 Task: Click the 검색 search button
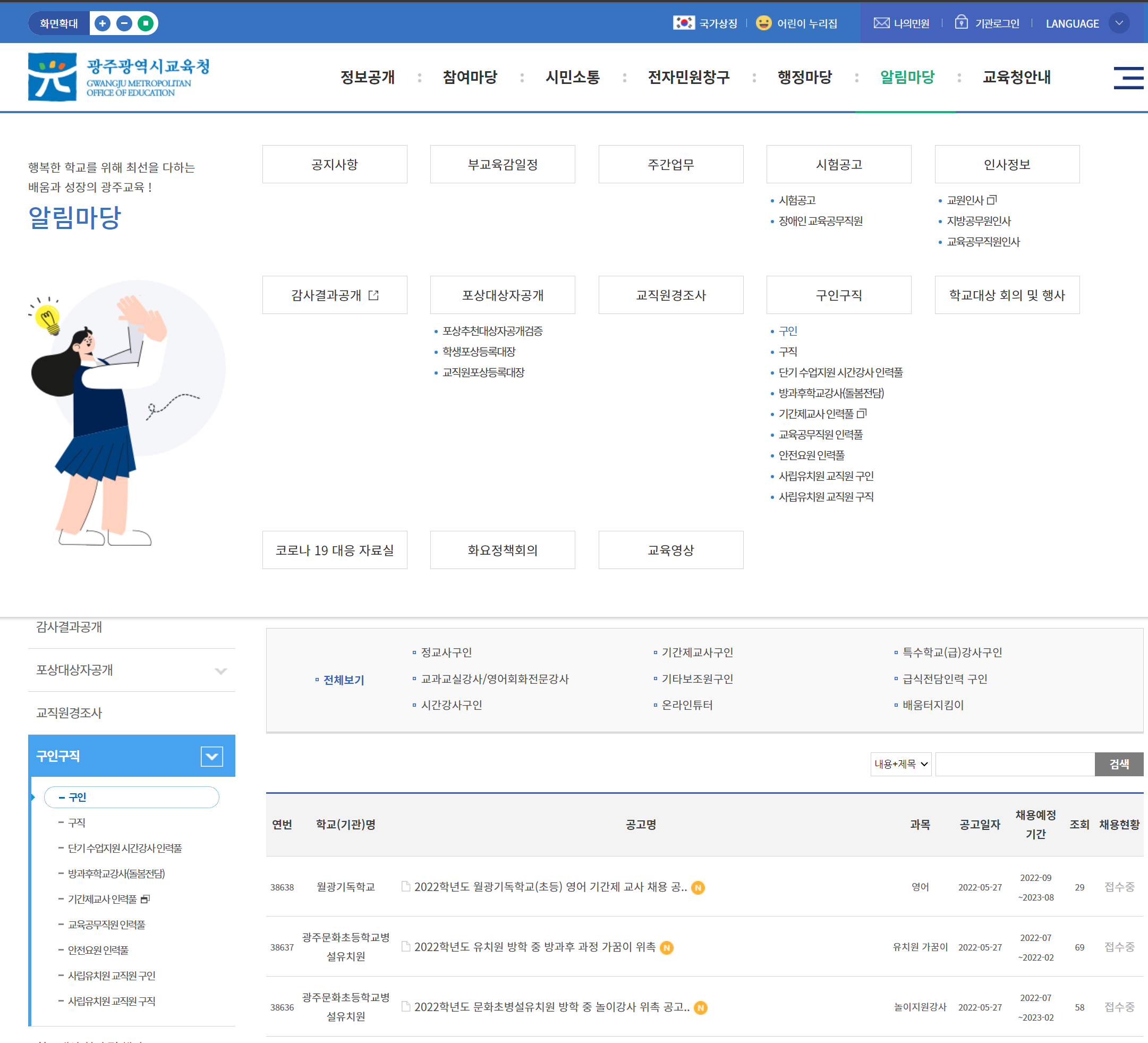point(1118,764)
